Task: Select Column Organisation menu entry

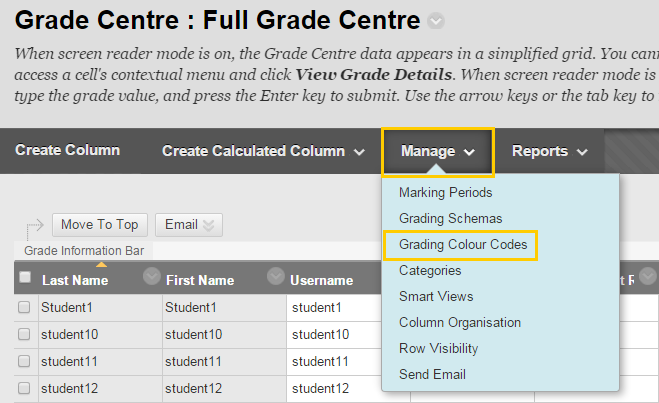Action: click(459, 322)
